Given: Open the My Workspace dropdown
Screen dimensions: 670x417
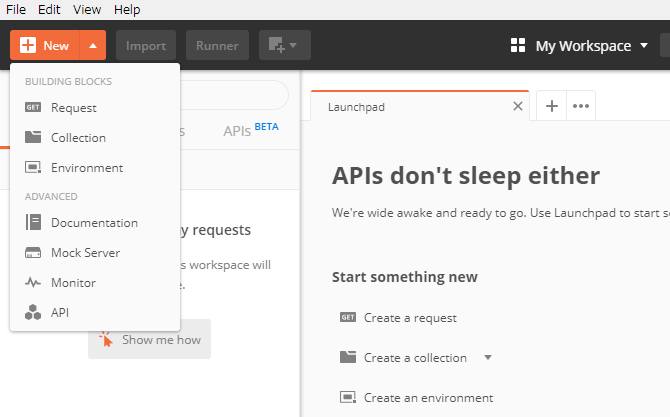Looking at the screenshot, I should (644, 46).
